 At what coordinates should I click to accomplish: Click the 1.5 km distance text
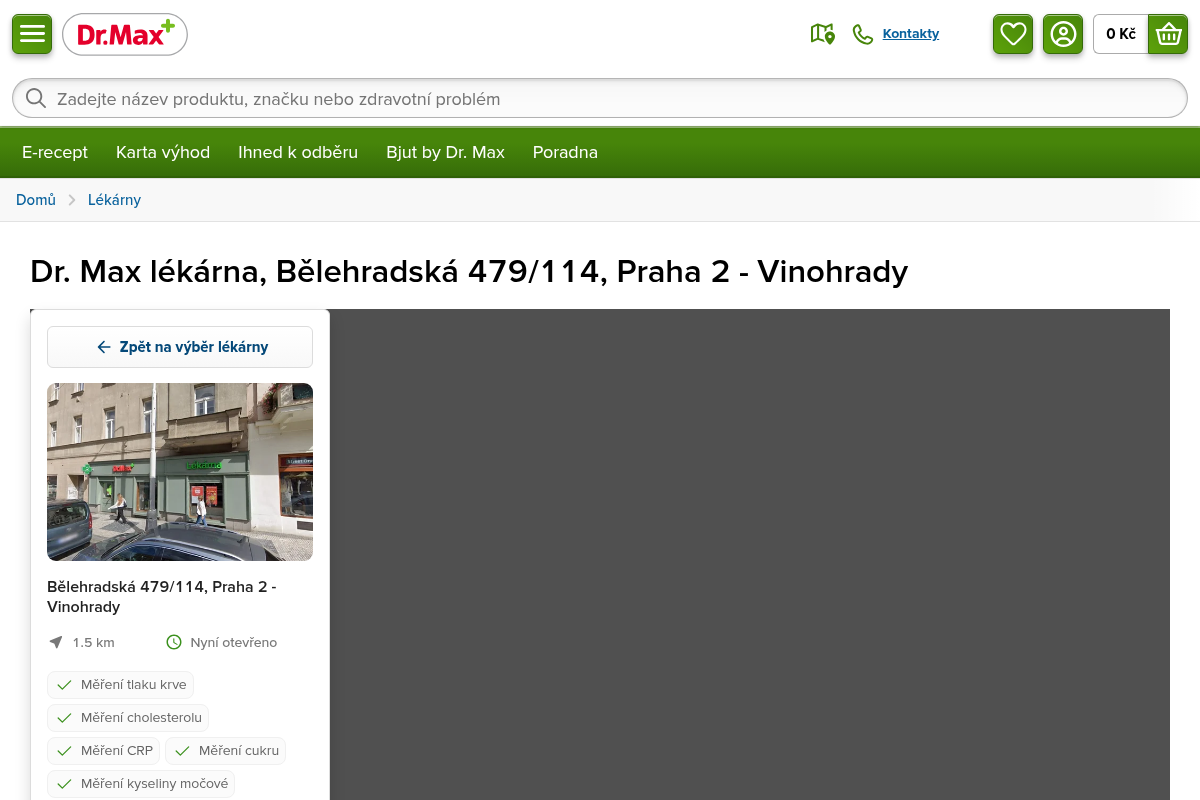pos(94,642)
